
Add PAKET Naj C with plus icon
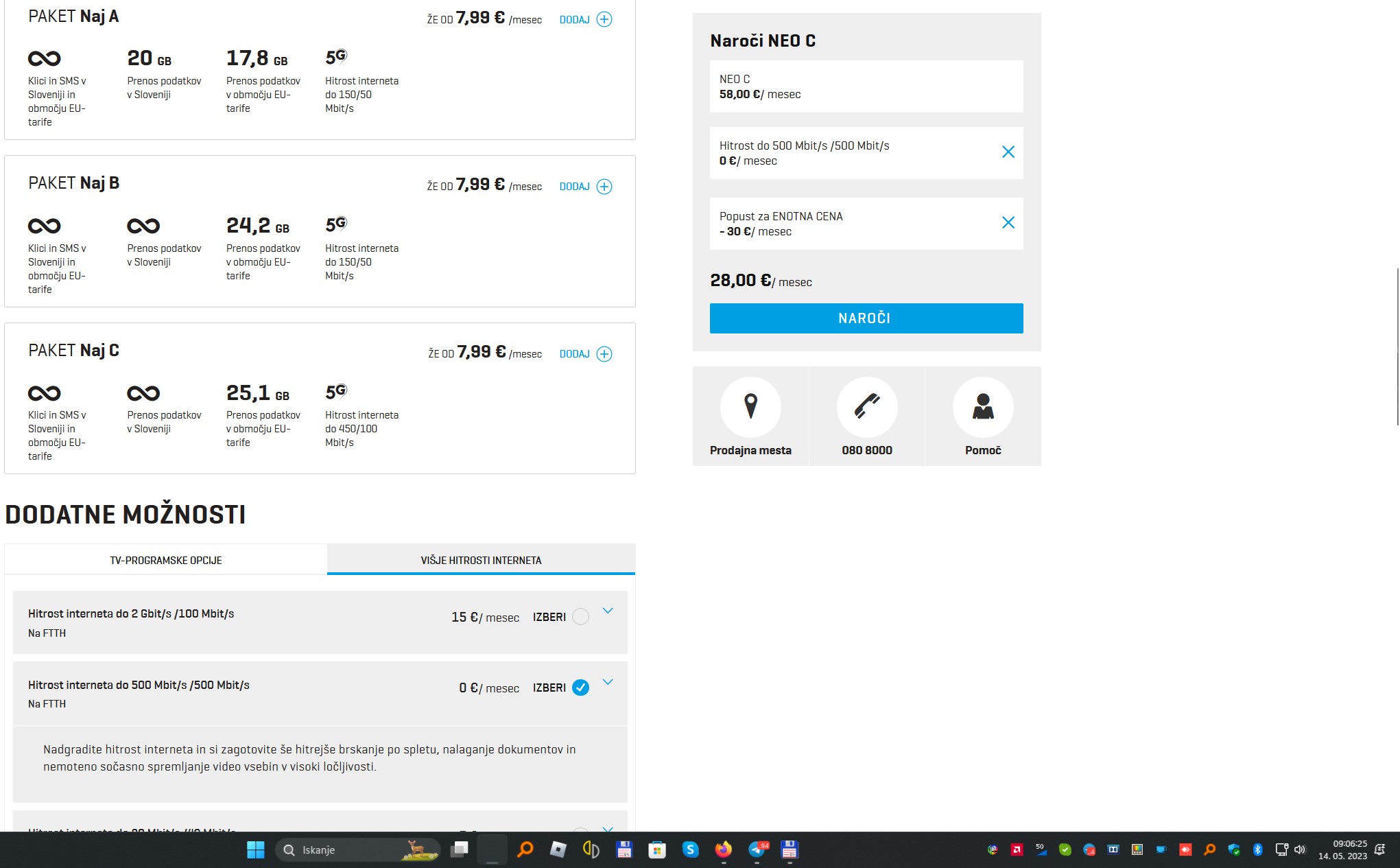coord(604,354)
